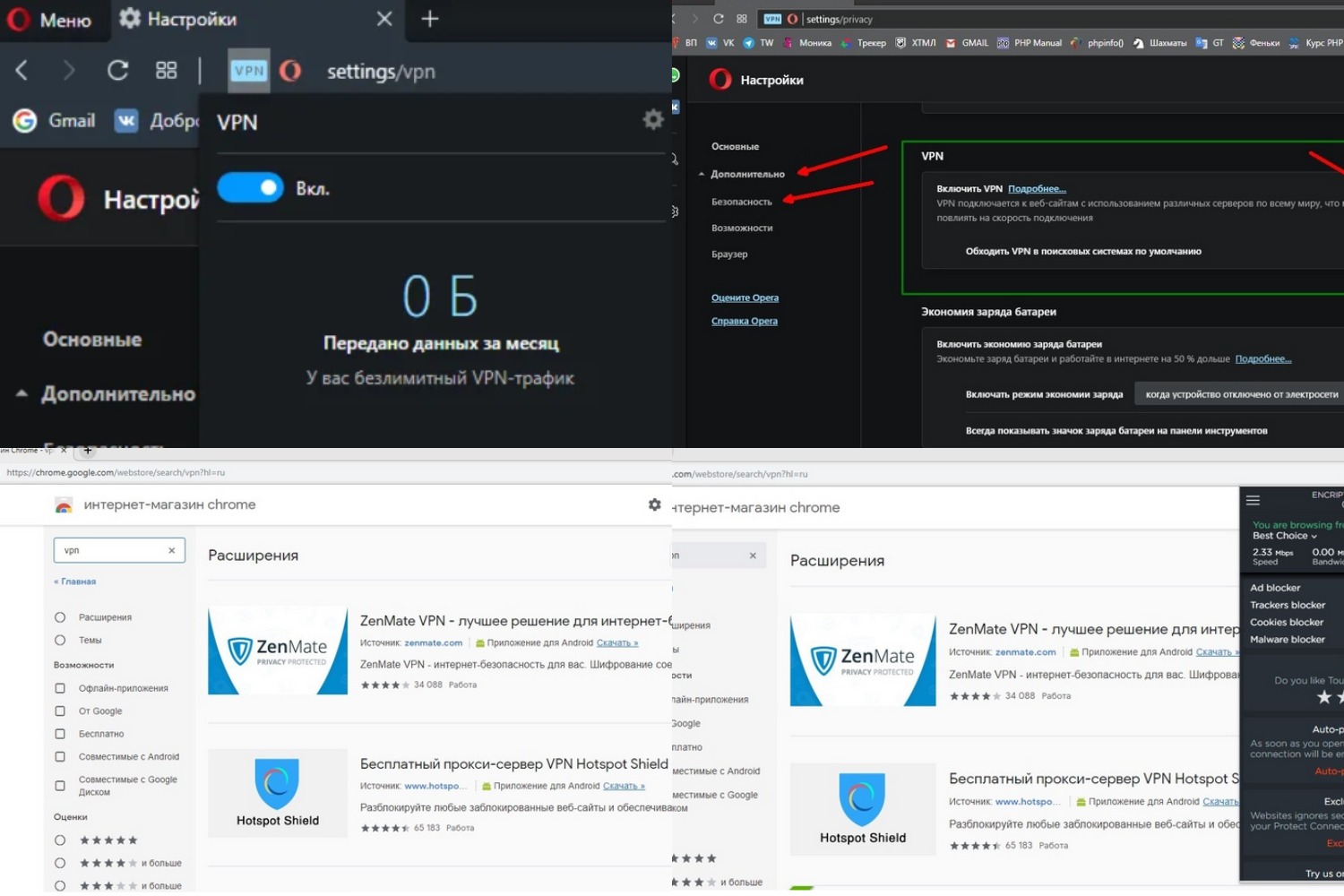The width and height of the screenshot is (1344, 896).
Task: Open battery saver mode condition dropdown
Action: coord(1241,394)
